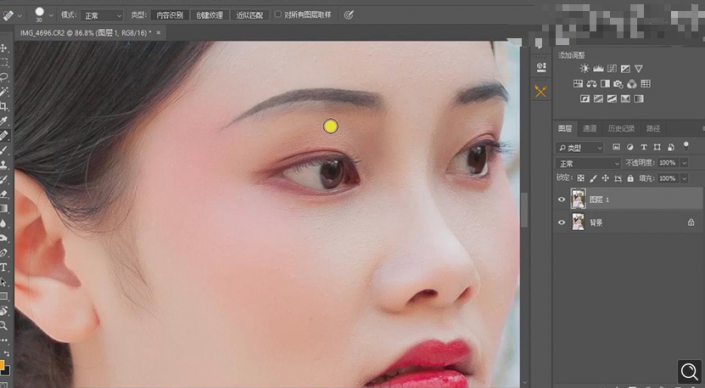The width and height of the screenshot is (705, 388).
Task: Toggle smart object layer filter
Action: [671, 147]
